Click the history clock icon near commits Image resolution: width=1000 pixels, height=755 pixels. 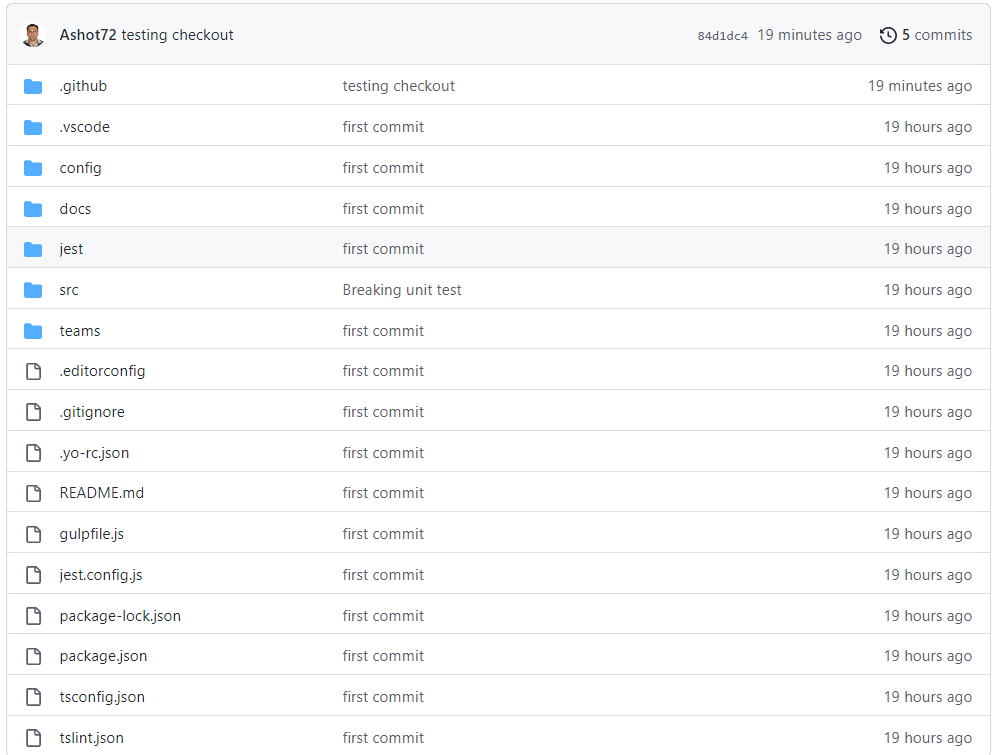(888, 35)
